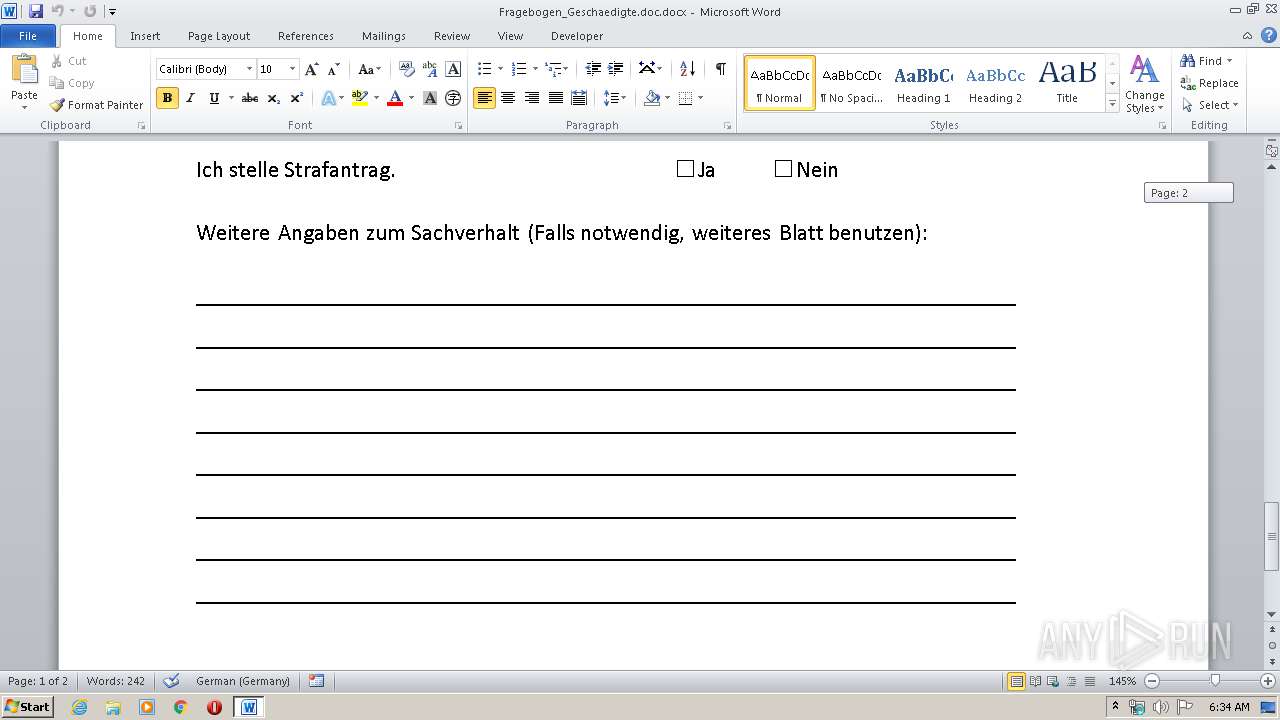Insert Enclose Characters symbol
The height and width of the screenshot is (720, 1280).
point(453,98)
